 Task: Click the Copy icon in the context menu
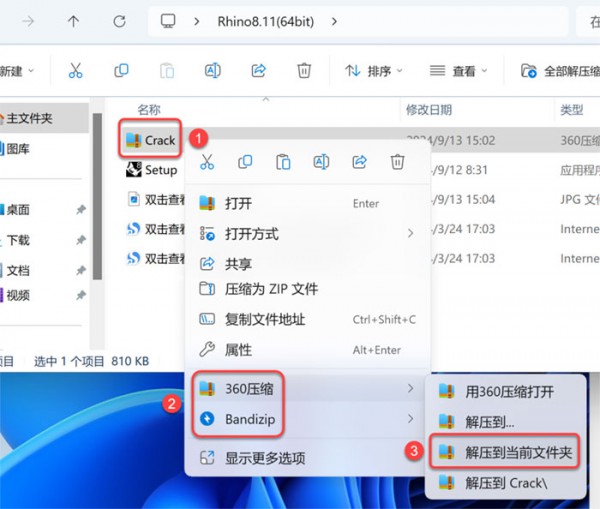(245, 162)
